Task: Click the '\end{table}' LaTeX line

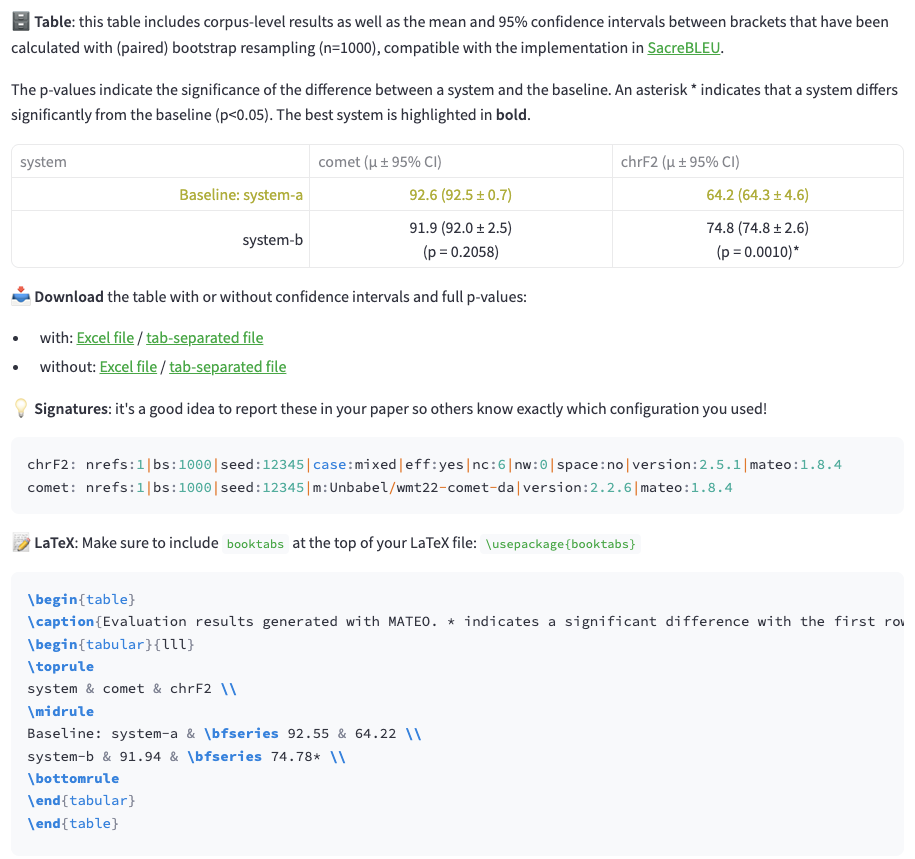Action: click(x=73, y=823)
